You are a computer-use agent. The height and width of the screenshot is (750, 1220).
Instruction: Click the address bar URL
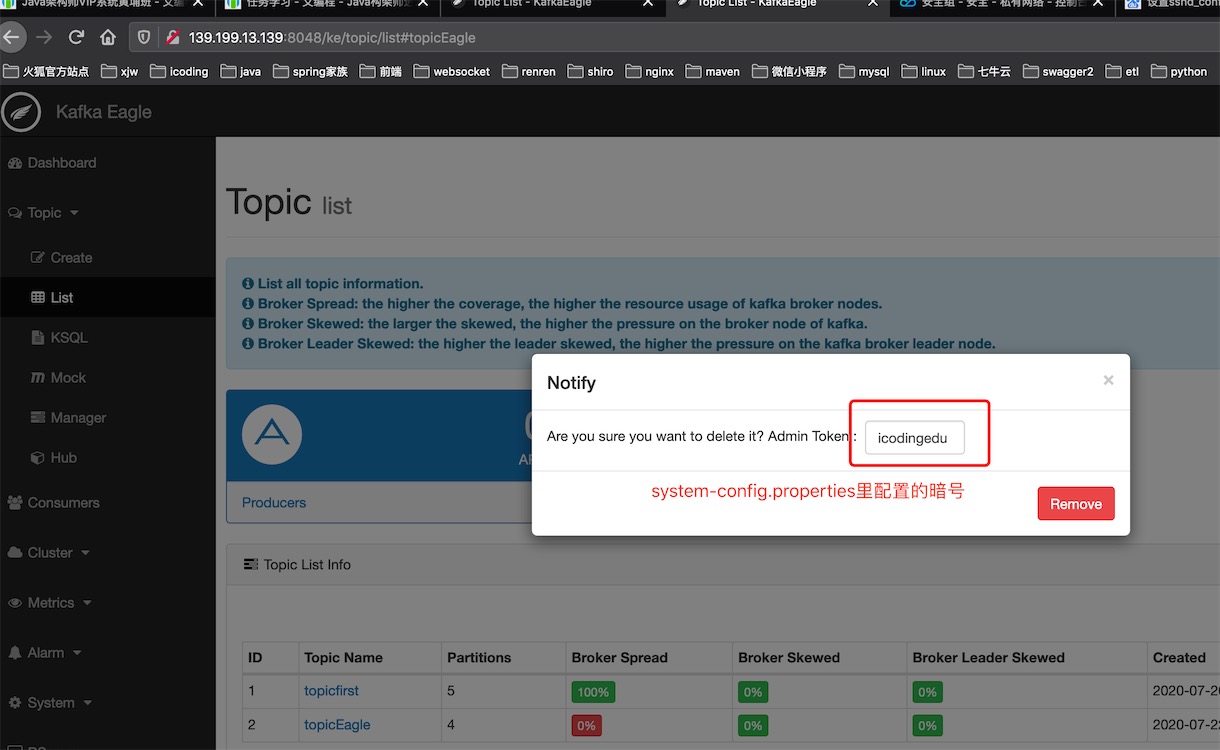pos(332,38)
